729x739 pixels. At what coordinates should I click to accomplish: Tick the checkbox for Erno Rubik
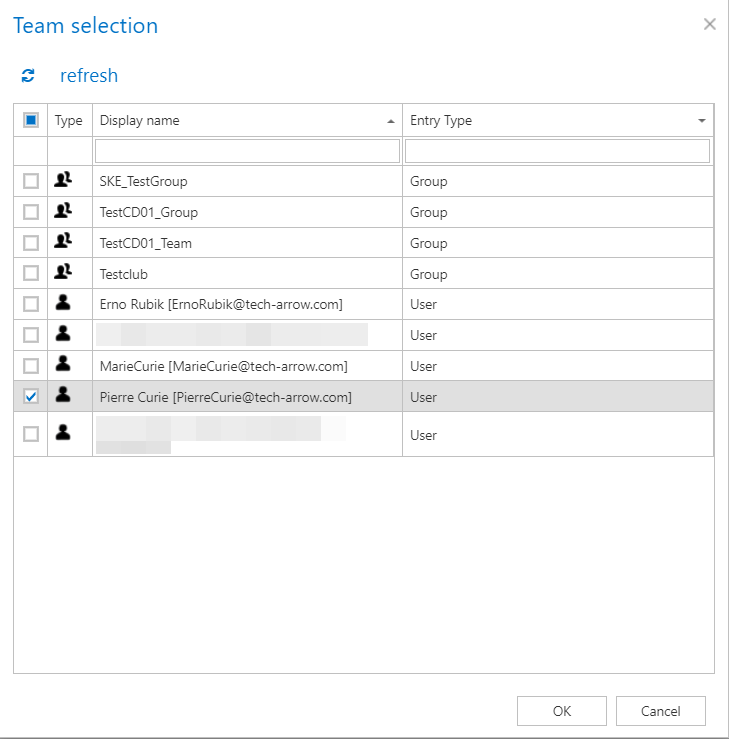(x=31, y=304)
